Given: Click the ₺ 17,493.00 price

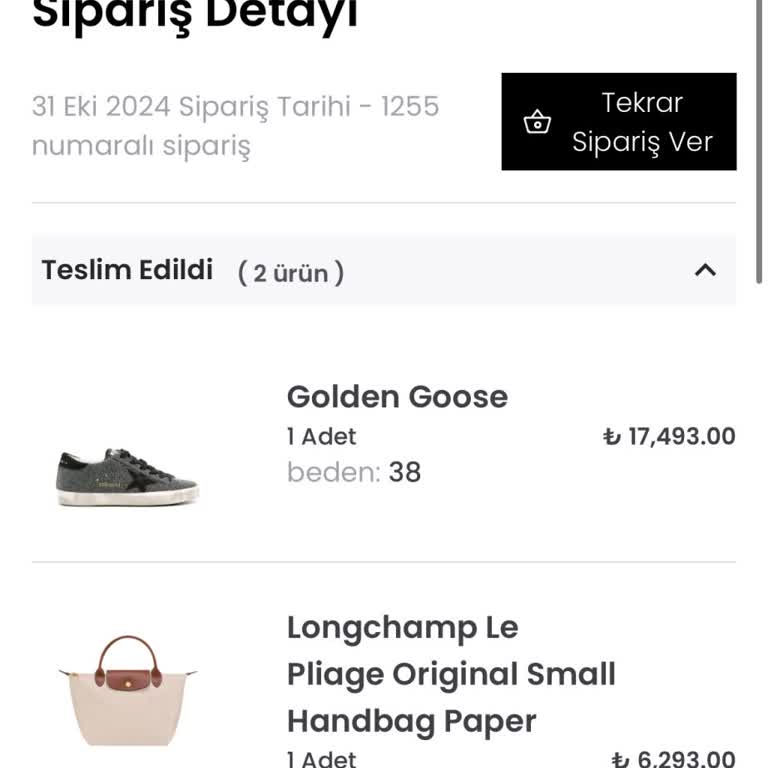Looking at the screenshot, I should click(x=669, y=436).
